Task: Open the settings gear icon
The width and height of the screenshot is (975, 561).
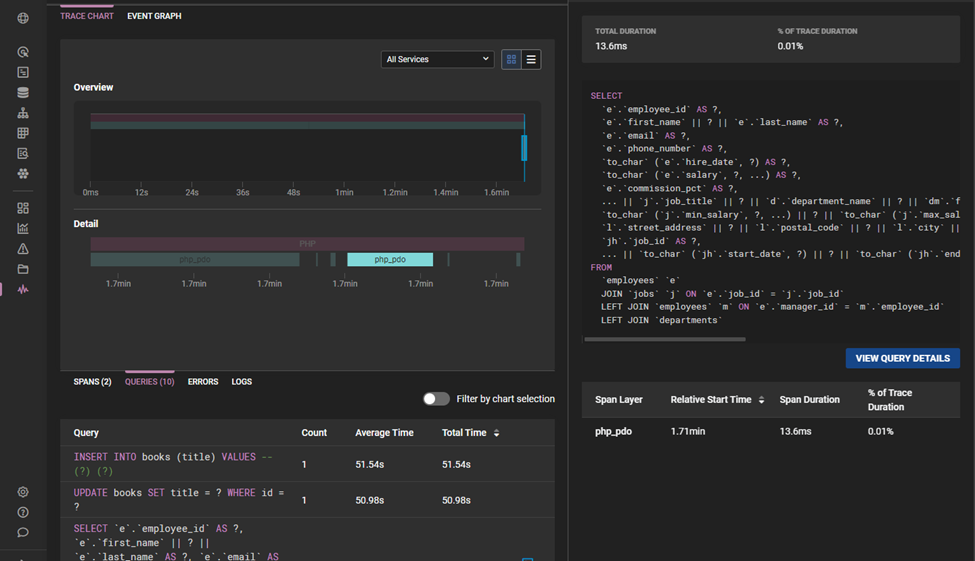Action: pyautogui.click(x=23, y=492)
